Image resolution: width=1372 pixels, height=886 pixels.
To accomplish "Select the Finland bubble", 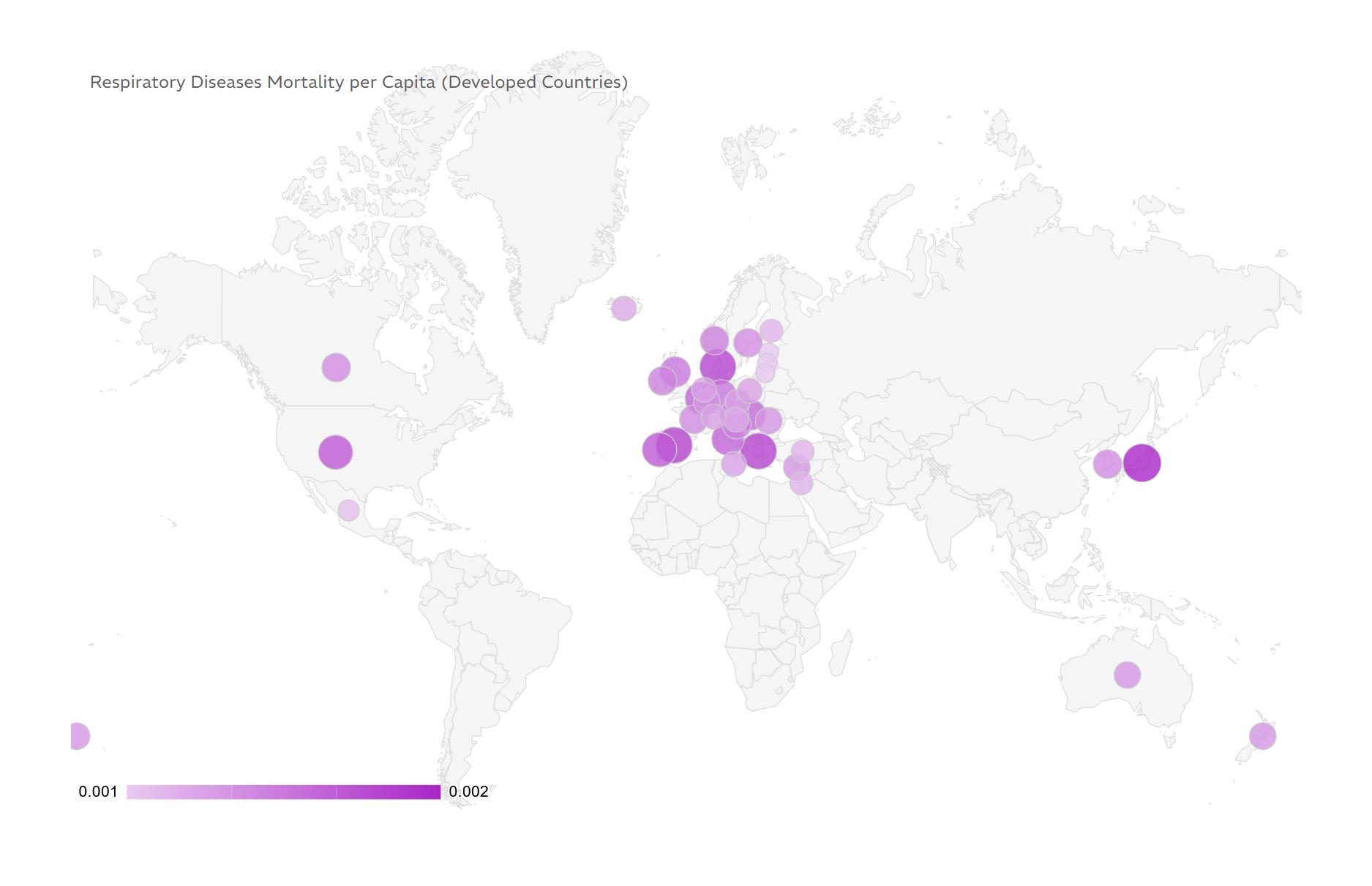I will pos(771,331).
